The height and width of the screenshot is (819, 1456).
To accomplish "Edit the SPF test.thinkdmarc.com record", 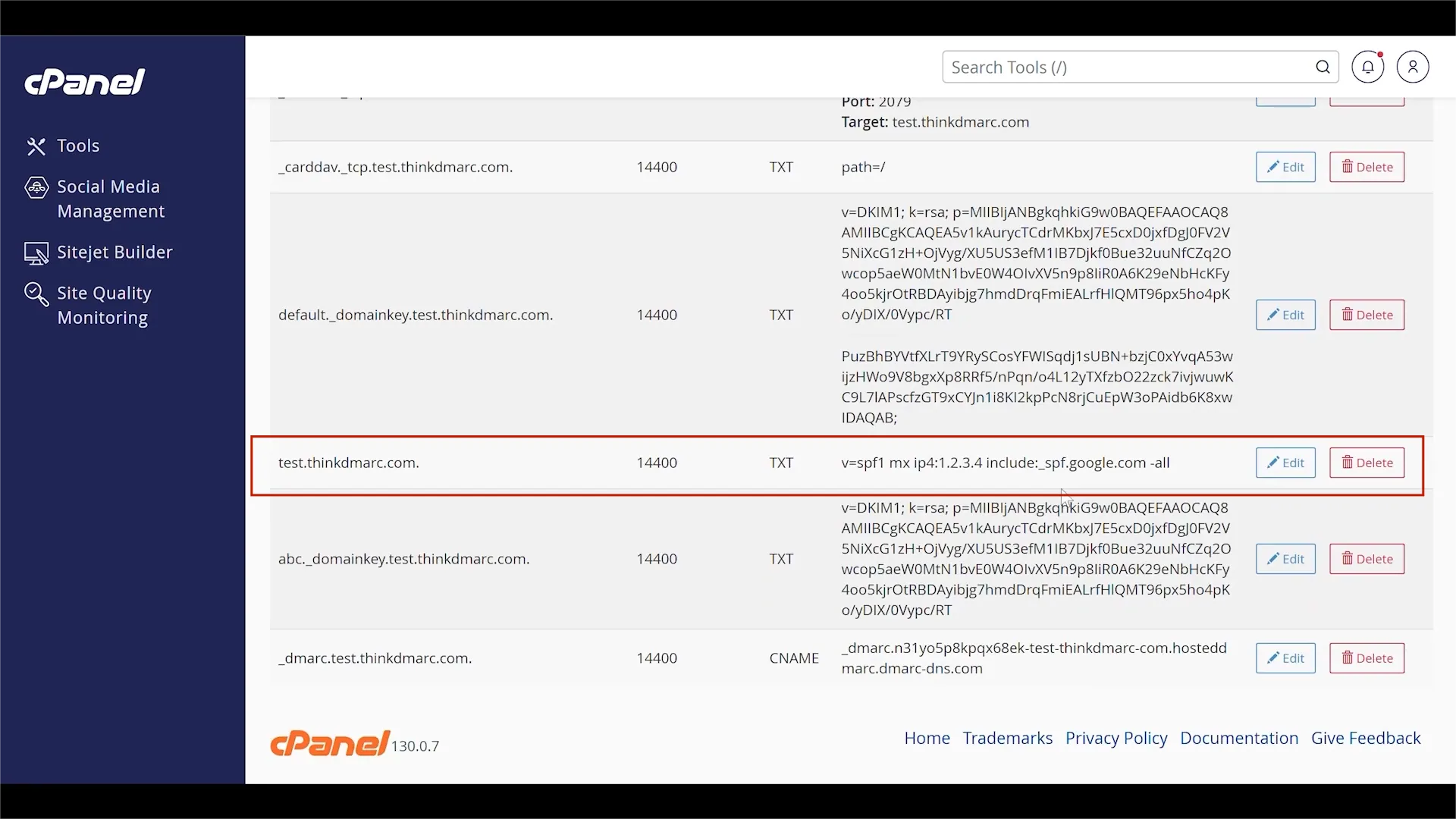I will 1285,463.
